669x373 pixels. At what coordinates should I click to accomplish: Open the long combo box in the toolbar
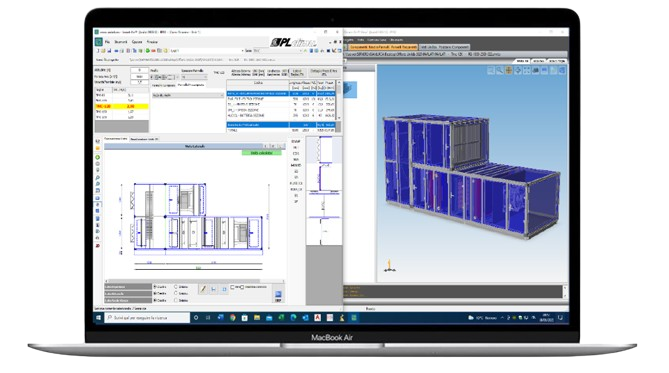[x=207, y=51]
